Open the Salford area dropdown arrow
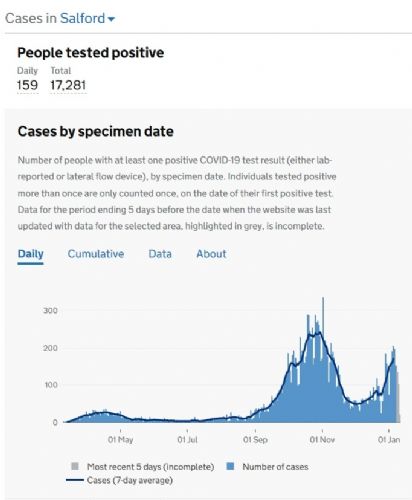 tap(111, 19)
